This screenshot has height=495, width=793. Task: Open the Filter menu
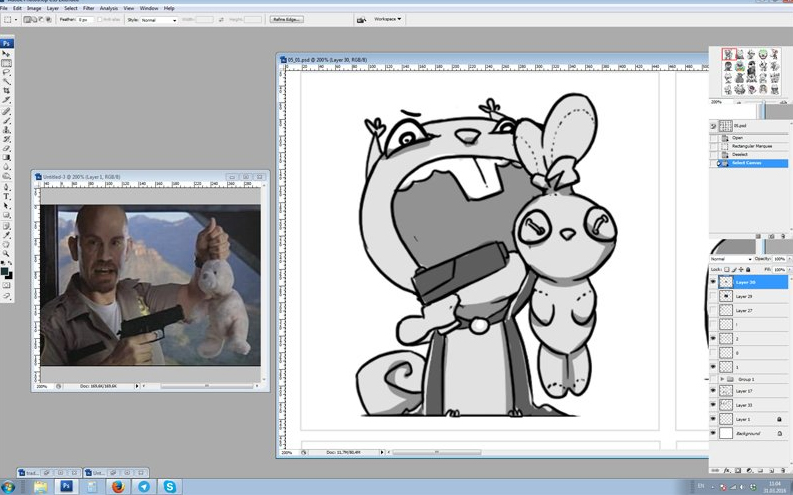click(x=88, y=8)
